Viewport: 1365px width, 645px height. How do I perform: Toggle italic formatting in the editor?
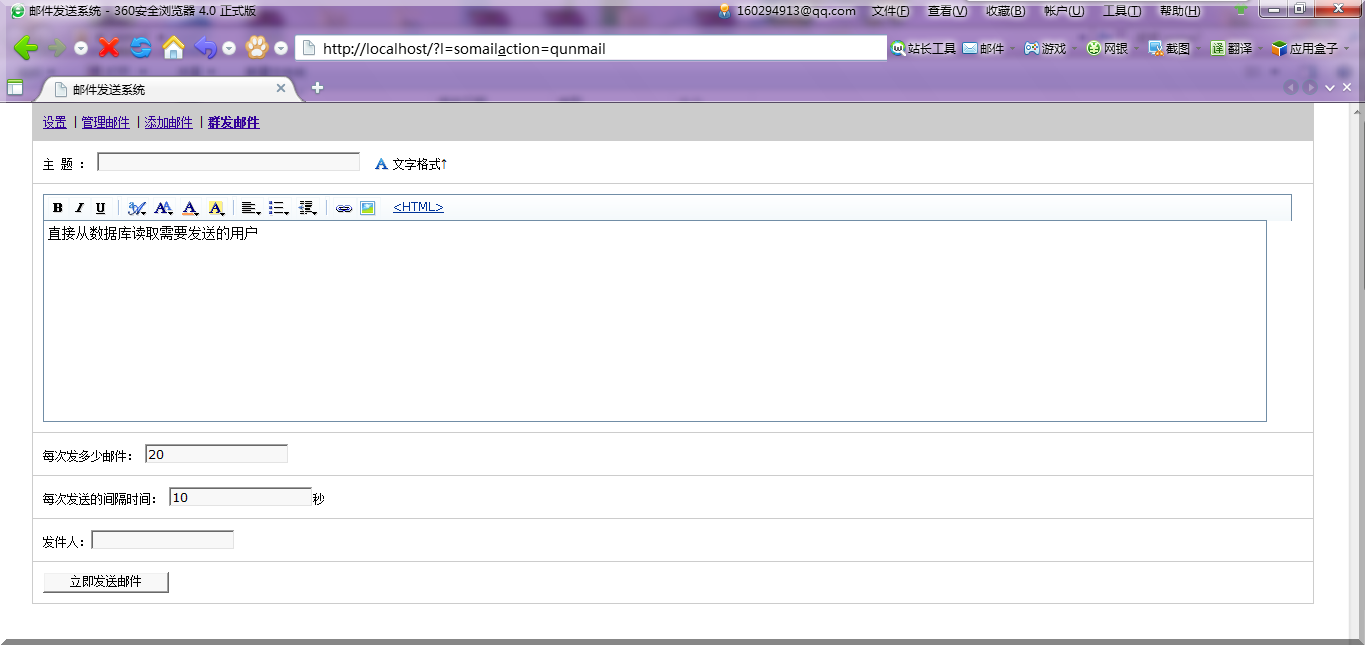(x=79, y=208)
